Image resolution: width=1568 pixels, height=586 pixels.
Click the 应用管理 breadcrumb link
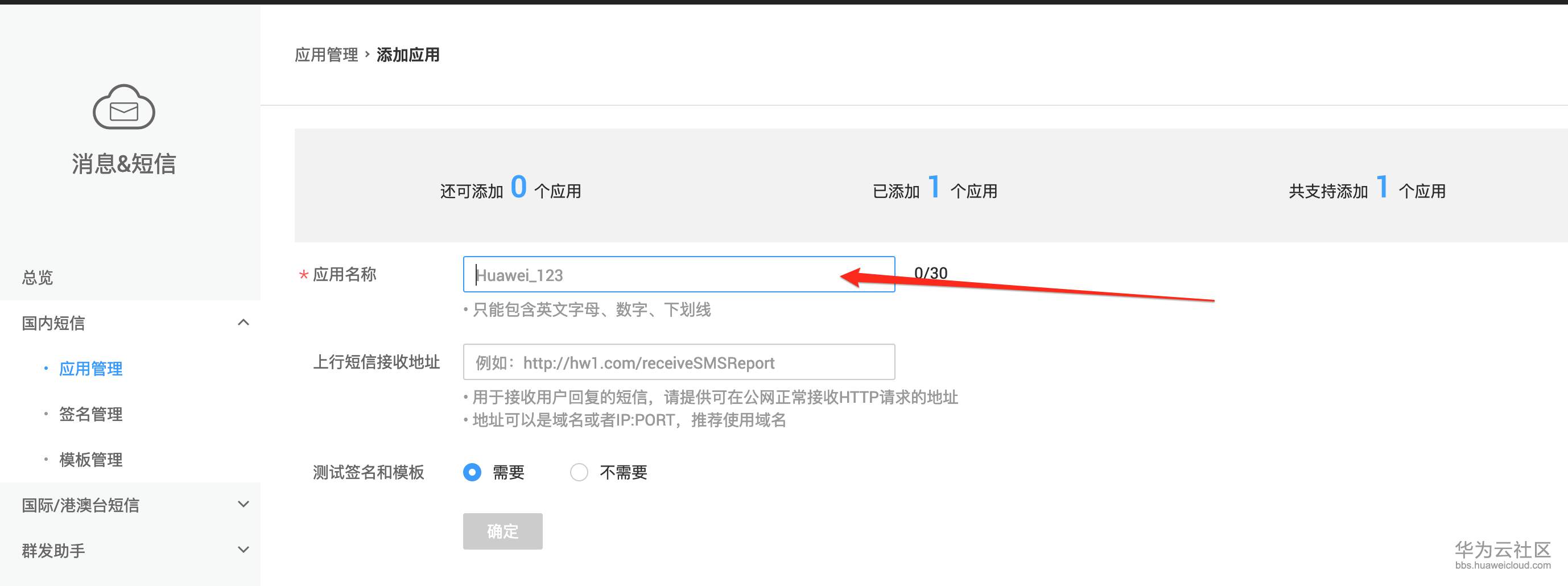[x=326, y=55]
